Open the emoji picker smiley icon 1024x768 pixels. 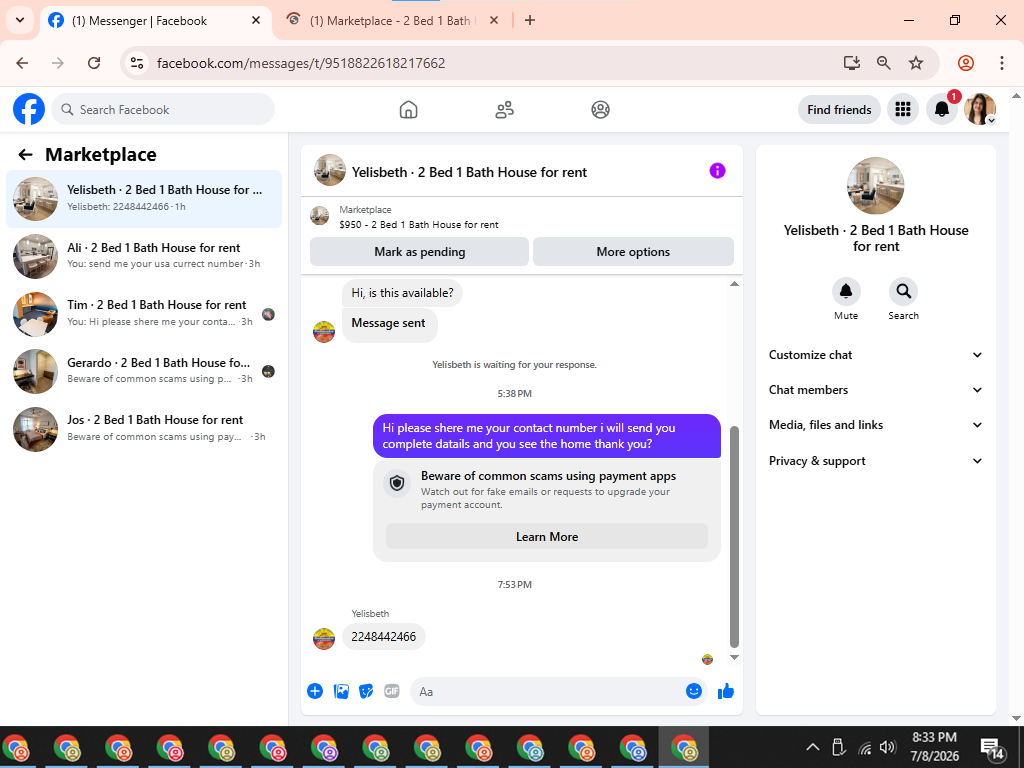click(x=694, y=691)
